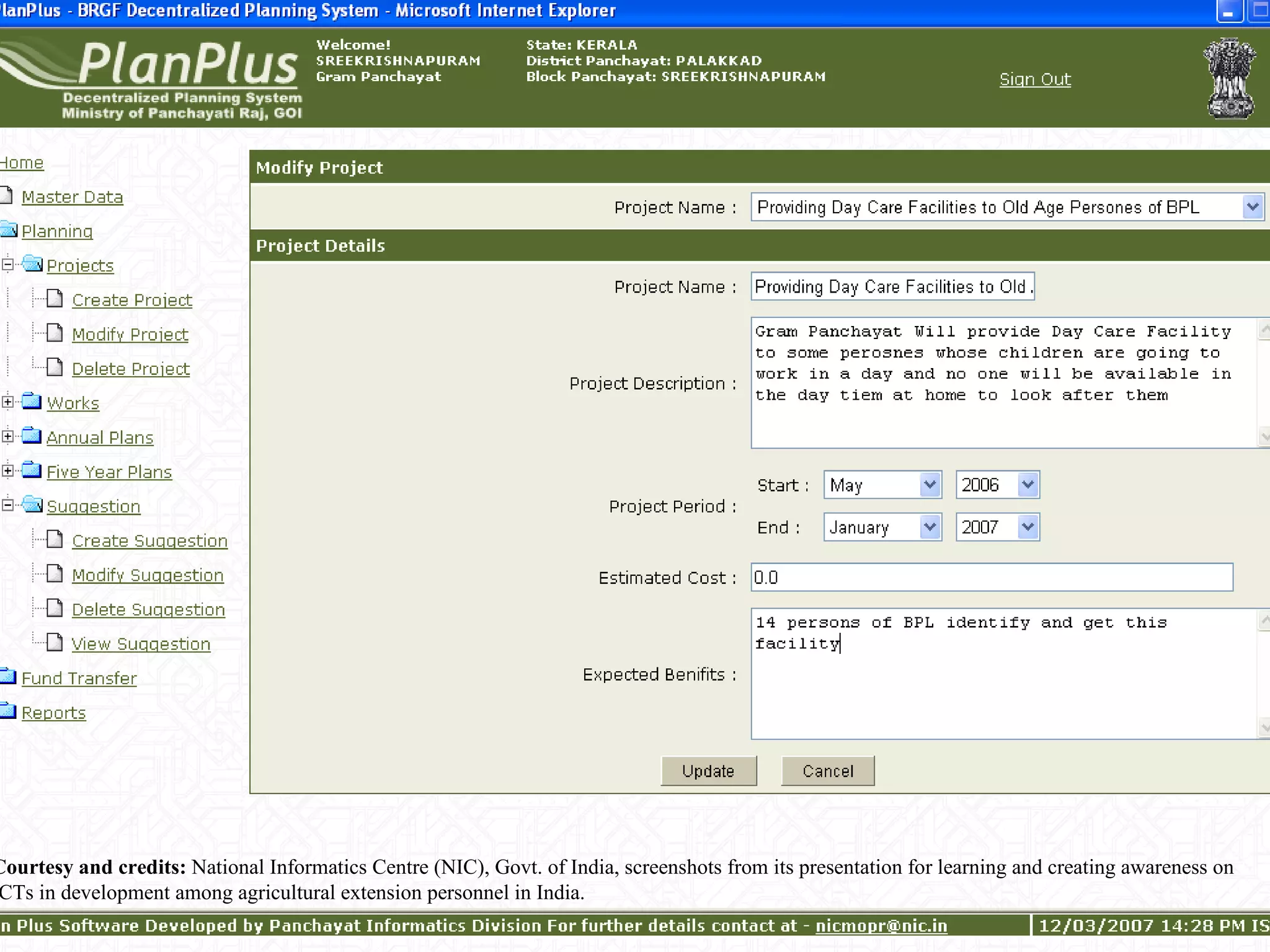1270x952 pixels.
Task: Click the Works folder icon
Action: tap(32, 402)
